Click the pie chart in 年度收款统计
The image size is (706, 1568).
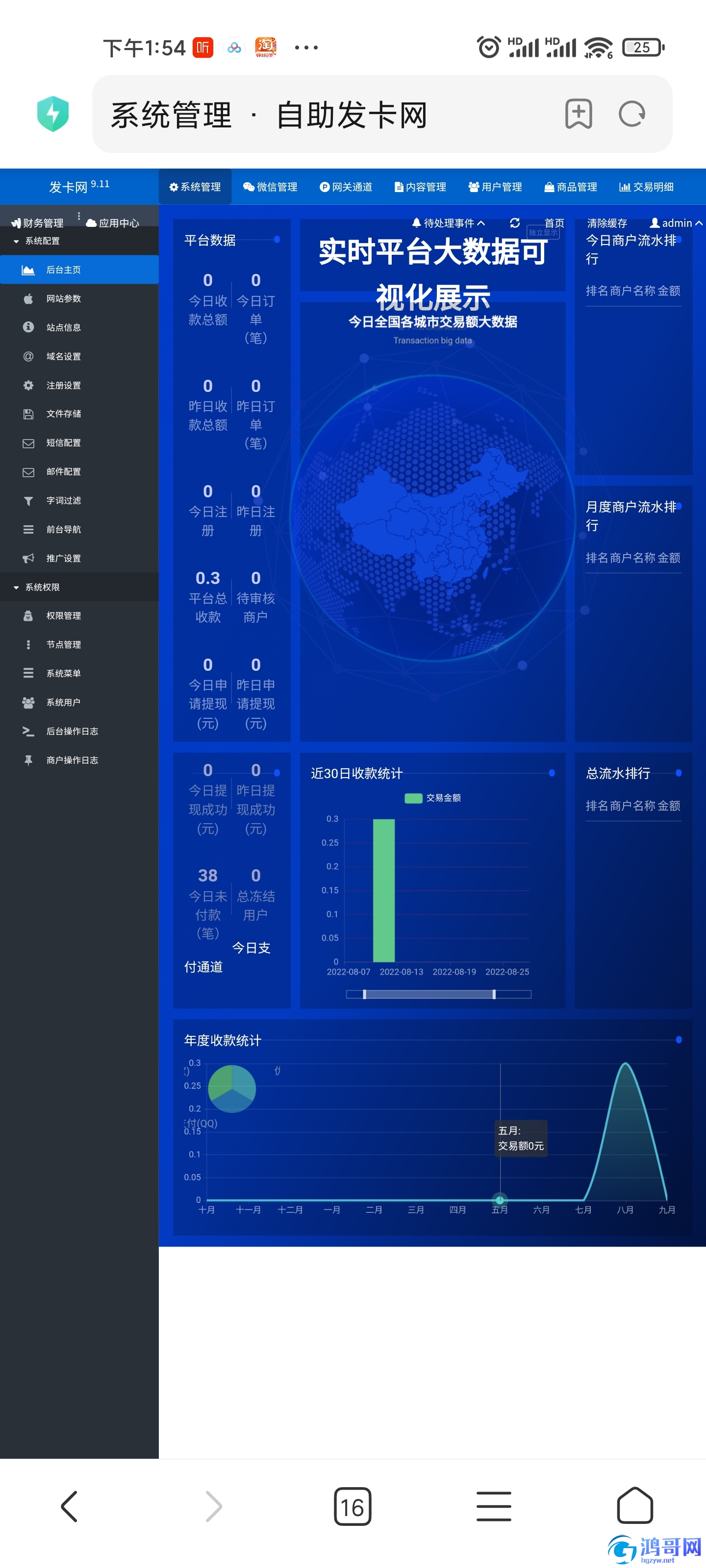[x=232, y=1089]
